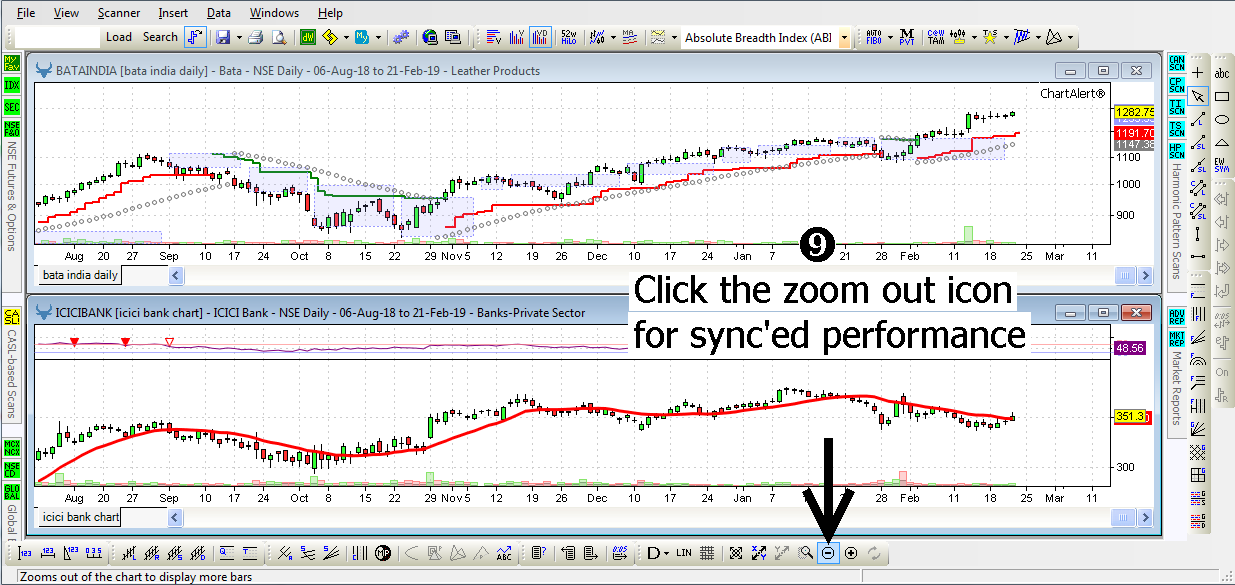This screenshot has height=585, width=1235.
Task: Open Print Preview icon
Action: coord(279,37)
